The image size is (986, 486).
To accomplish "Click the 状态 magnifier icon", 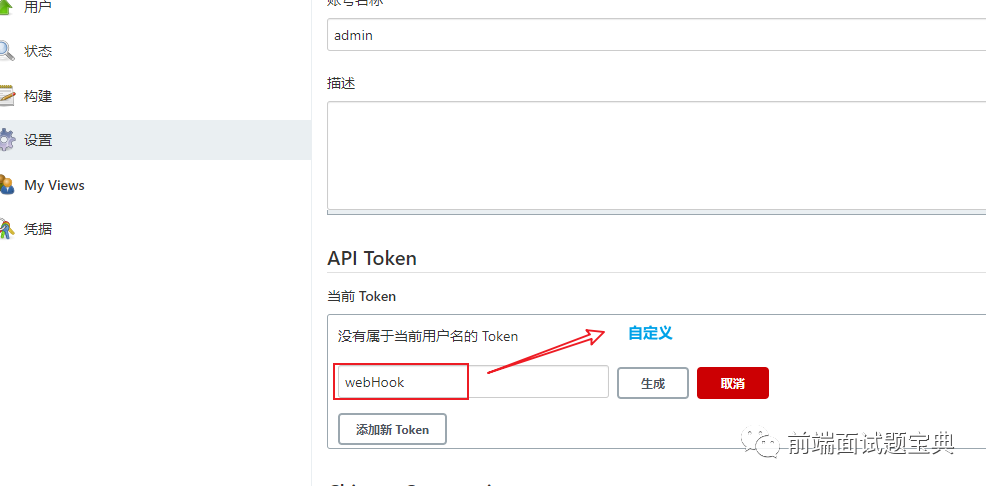I will (6, 51).
